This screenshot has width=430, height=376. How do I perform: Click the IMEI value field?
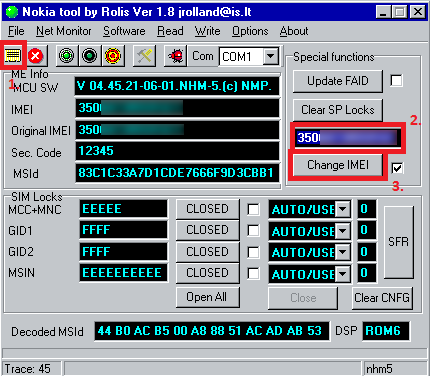(x=177, y=108)
